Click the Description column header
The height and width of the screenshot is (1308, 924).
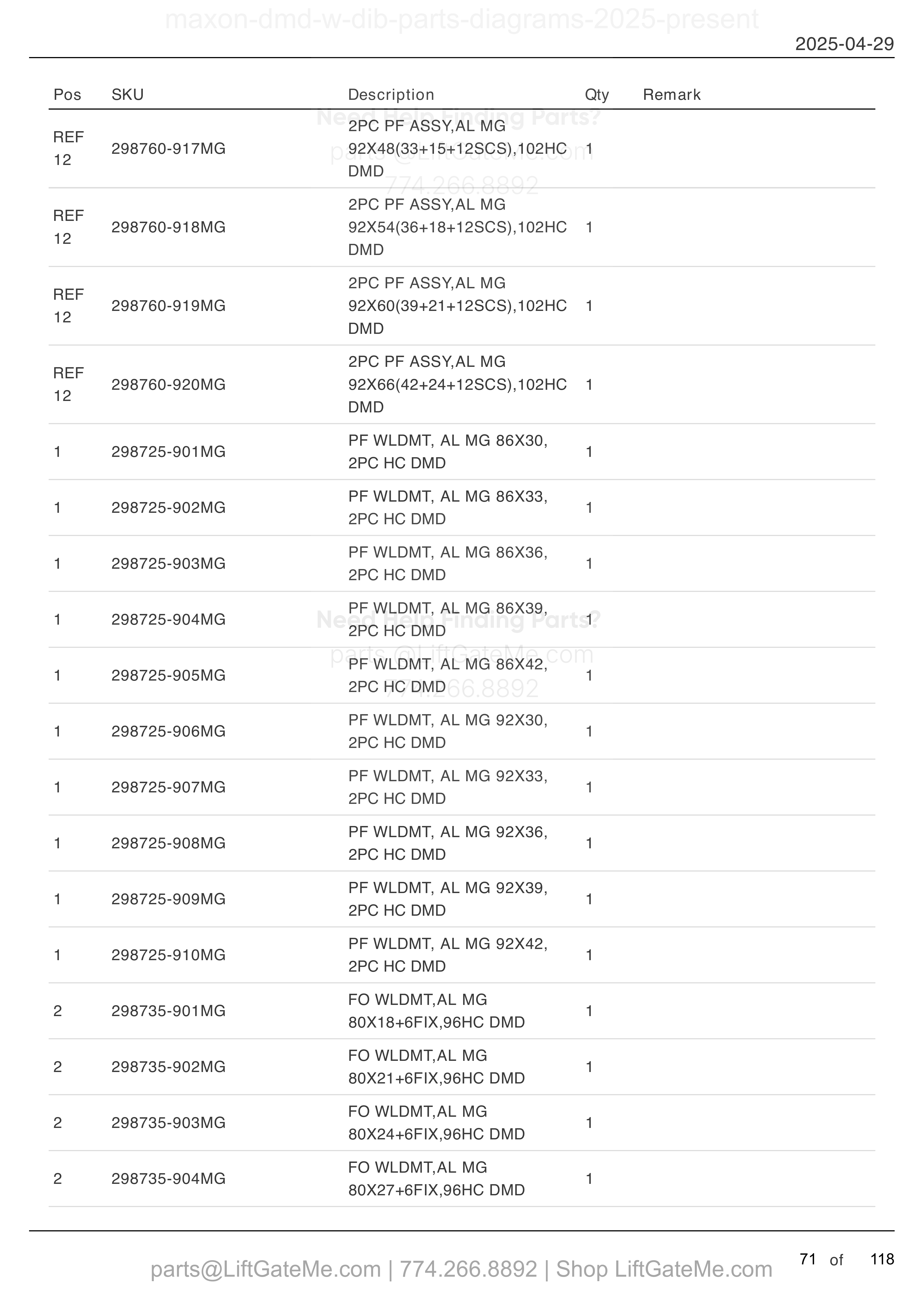coord(391,95)
